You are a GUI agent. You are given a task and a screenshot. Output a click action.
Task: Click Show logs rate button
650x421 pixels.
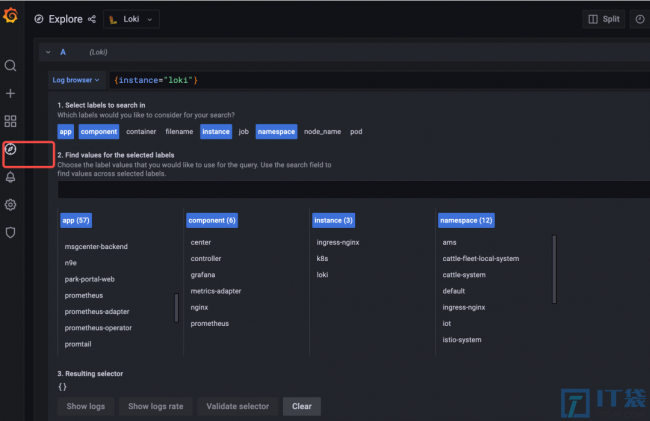pos(155,406)
